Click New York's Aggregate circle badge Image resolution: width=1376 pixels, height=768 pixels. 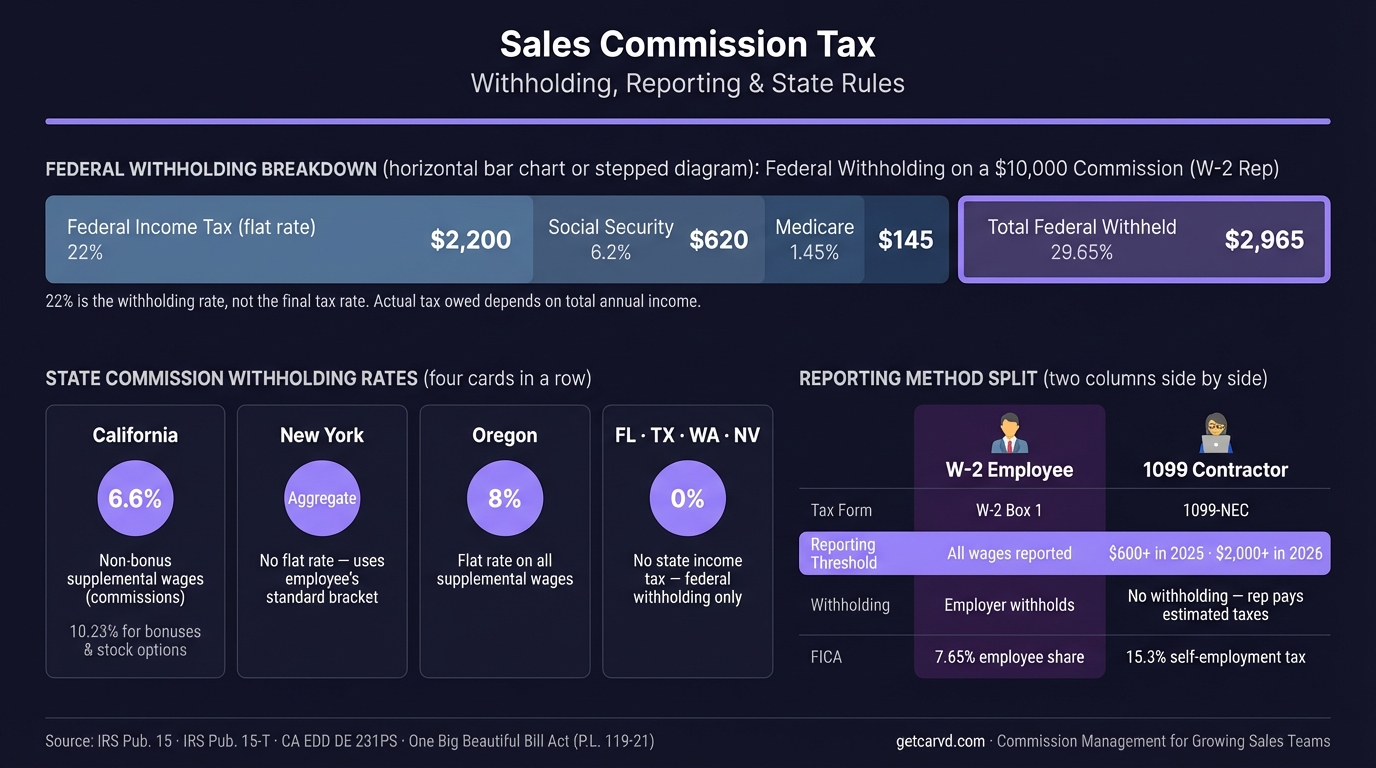[x=322, y=498]
